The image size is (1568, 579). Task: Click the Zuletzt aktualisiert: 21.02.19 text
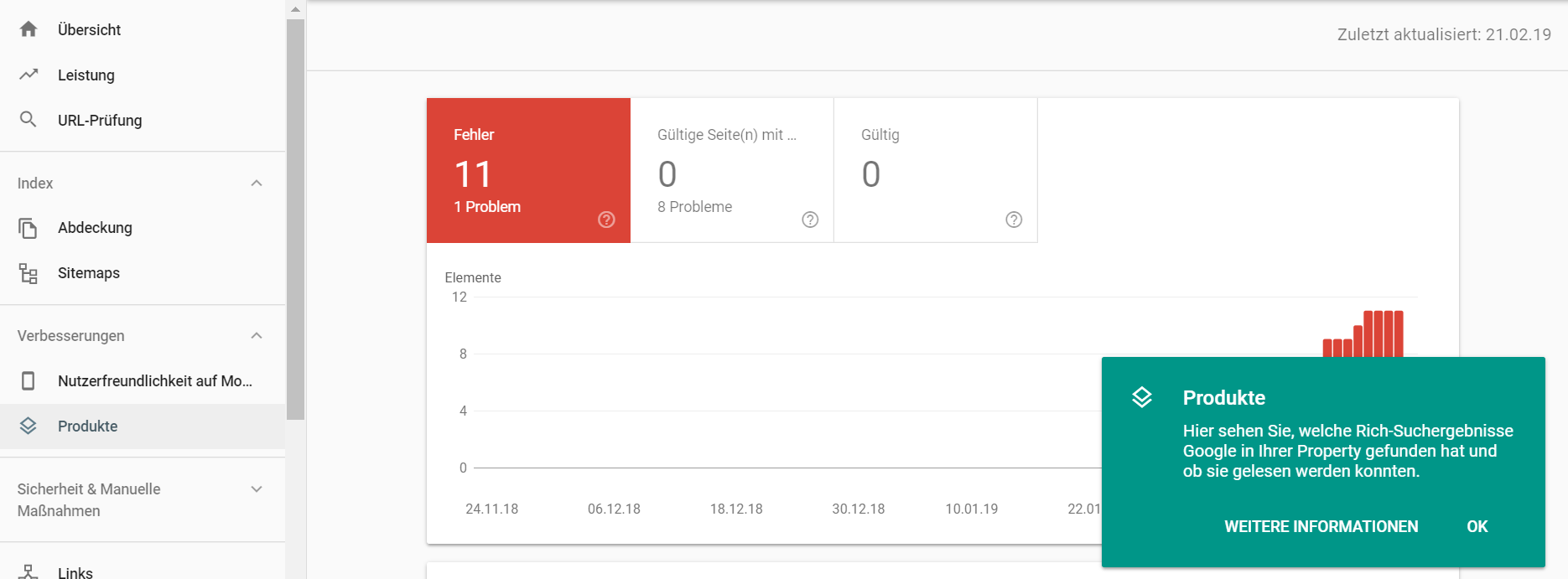(x=1444, y=35)
